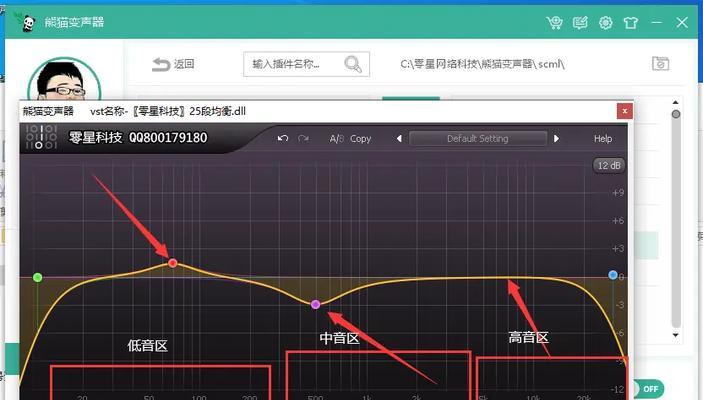Click the panda logo in title bar
Viewport: 703px width, 400px height.
[27, 22]
